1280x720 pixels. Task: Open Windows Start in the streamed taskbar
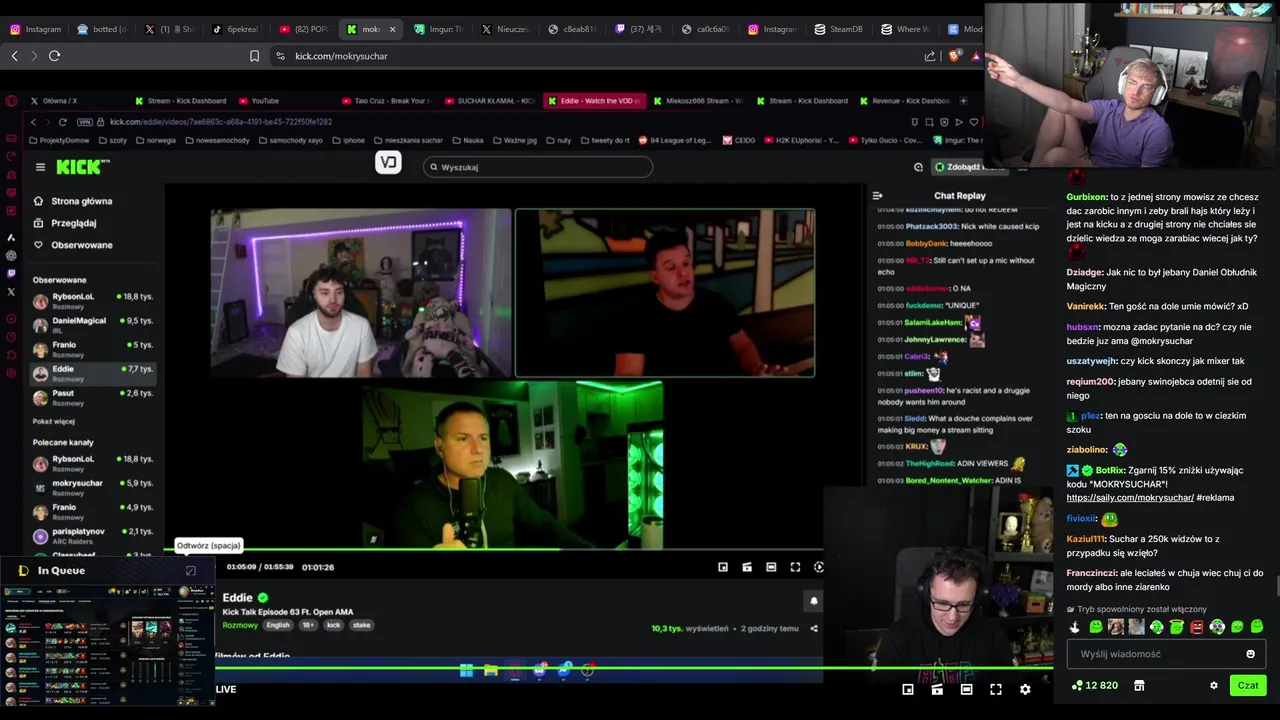(466, 670)
